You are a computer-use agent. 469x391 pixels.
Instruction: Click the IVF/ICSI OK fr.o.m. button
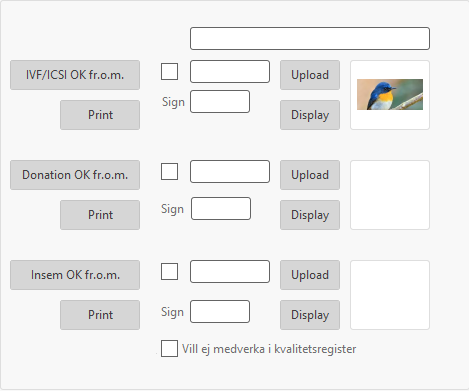(x=75, y=75)
